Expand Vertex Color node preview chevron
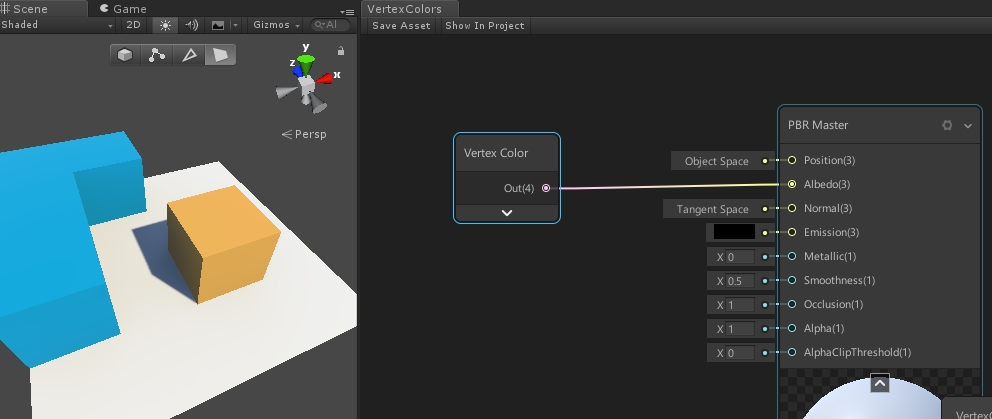 507,213
